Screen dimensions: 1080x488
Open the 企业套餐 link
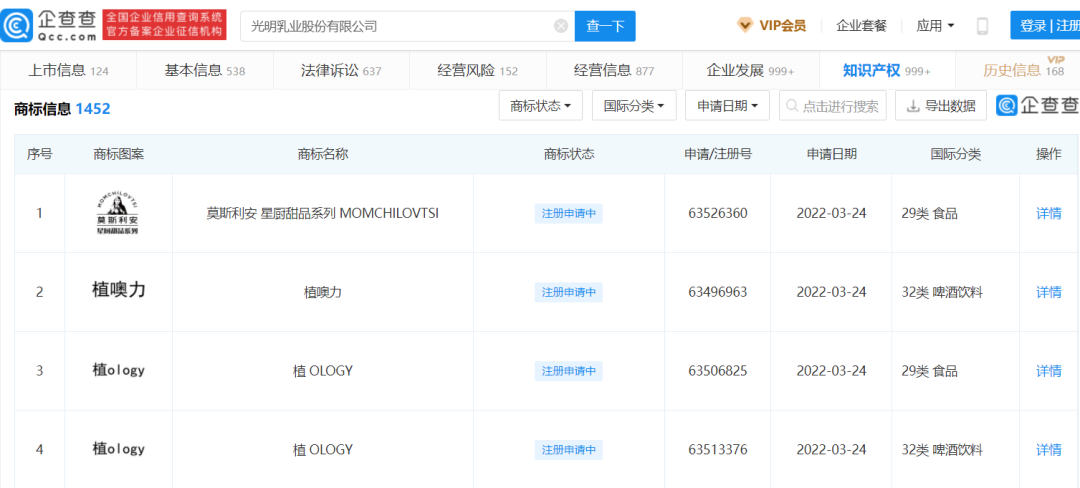(x=861, y=26)
